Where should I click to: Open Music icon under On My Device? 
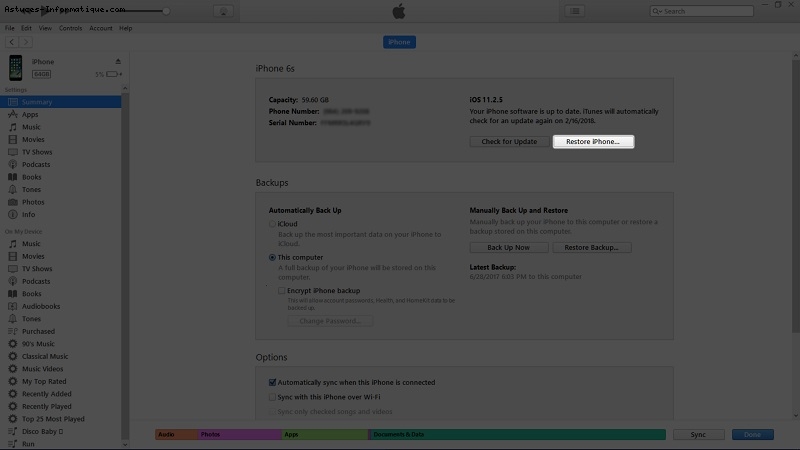click(x=13, y=244)
